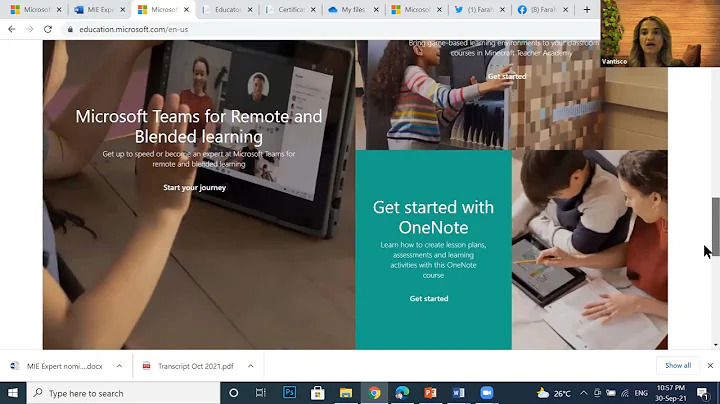Image resolution: width=720 pixels, height=404 pixels.
Task: Open Word from the taskbar
Action: 458,393
